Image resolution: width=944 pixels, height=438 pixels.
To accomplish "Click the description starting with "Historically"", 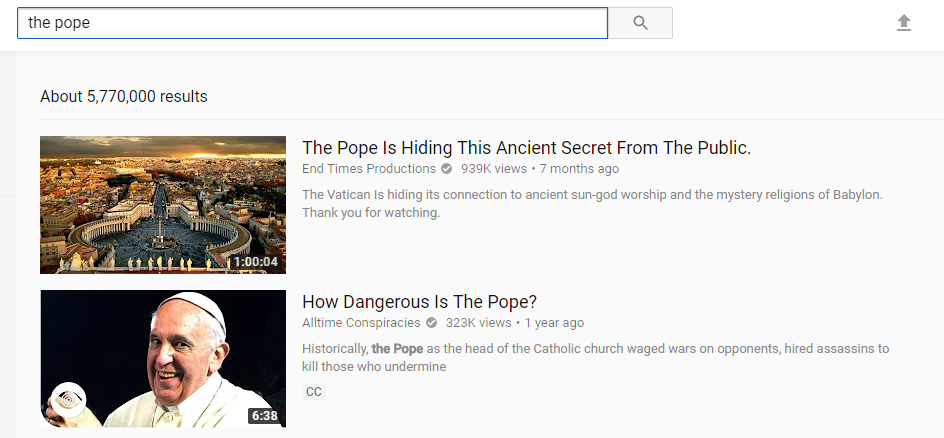I will pyautogui.click(x=595, y=357).
